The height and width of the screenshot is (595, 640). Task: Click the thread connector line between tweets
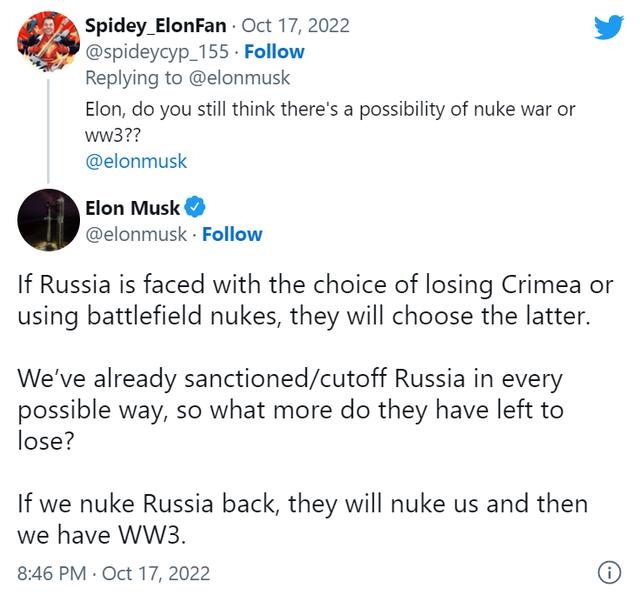tap(48, 131)
